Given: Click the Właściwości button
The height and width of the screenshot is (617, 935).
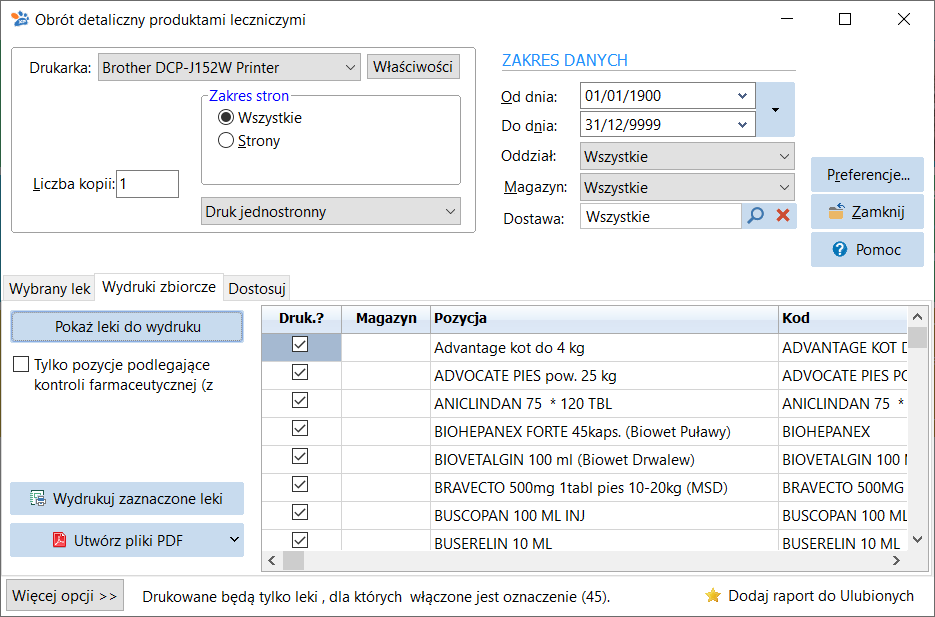Looking at the screenshot, I should [x=413, y=67].
